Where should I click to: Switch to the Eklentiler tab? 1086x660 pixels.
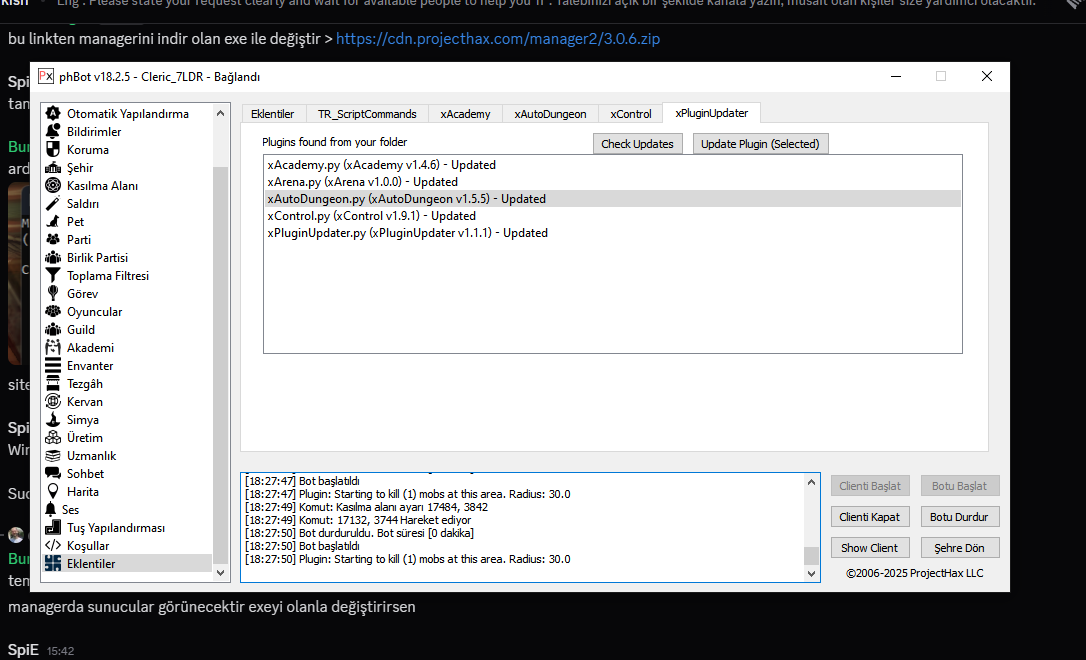click(272, 114)
